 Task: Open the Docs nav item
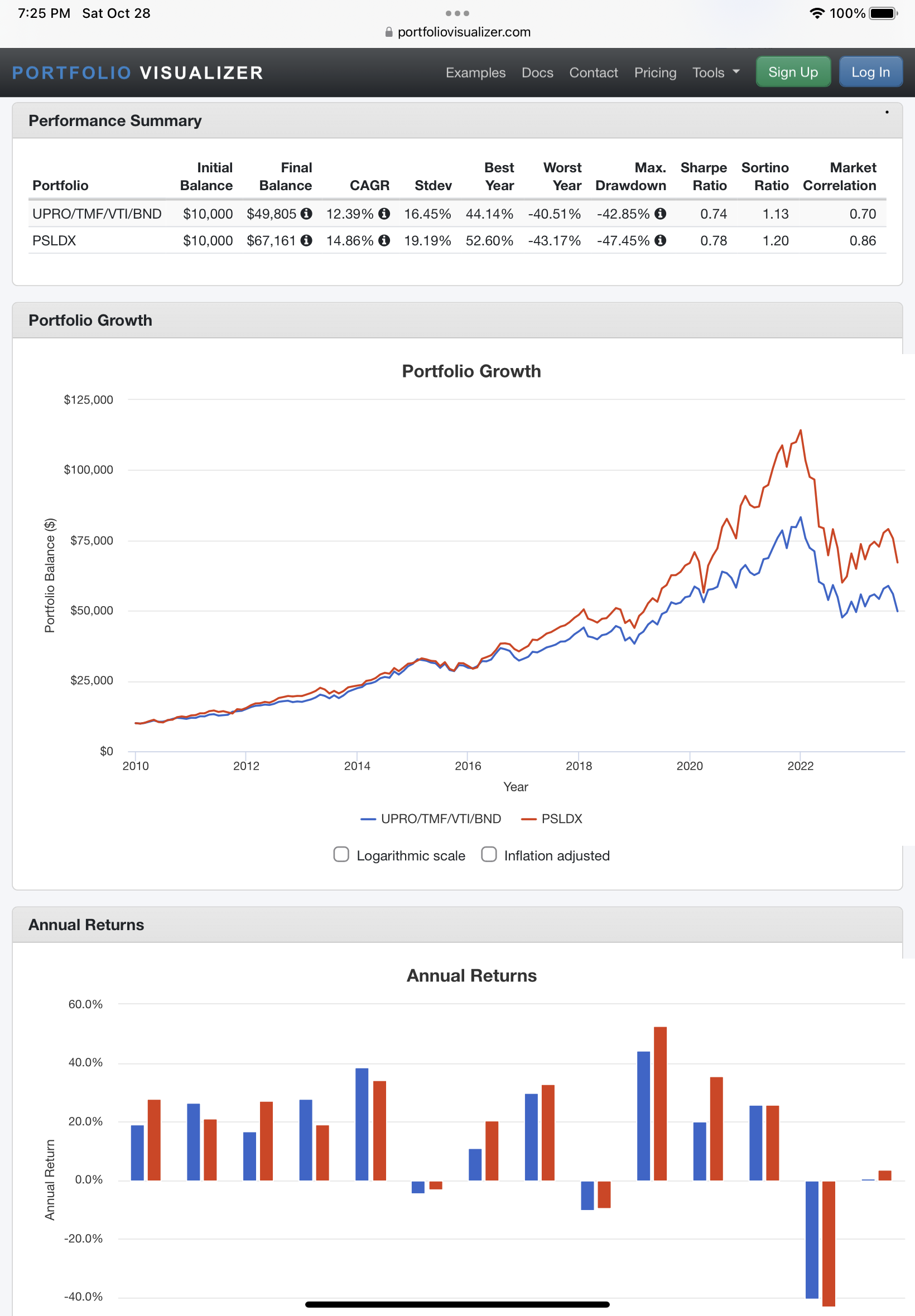coord(537,72)
